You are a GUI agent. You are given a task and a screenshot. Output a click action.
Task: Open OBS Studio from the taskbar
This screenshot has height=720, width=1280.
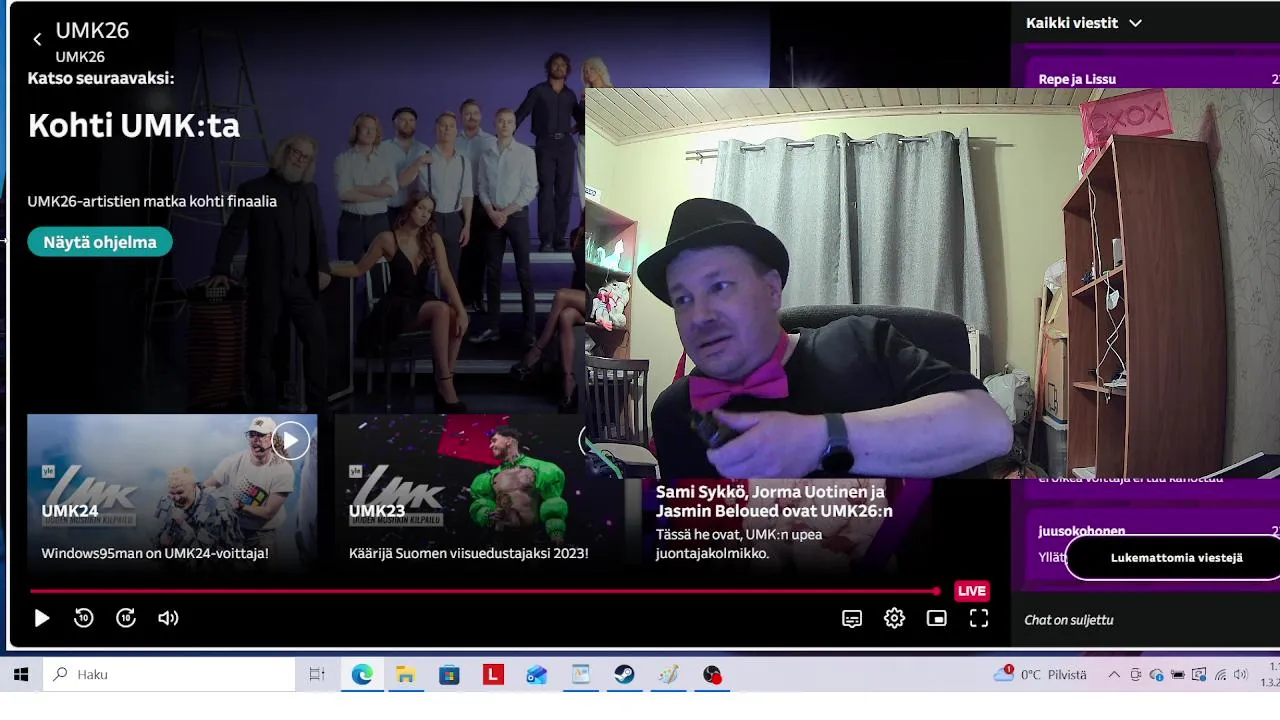click(712, 675)
